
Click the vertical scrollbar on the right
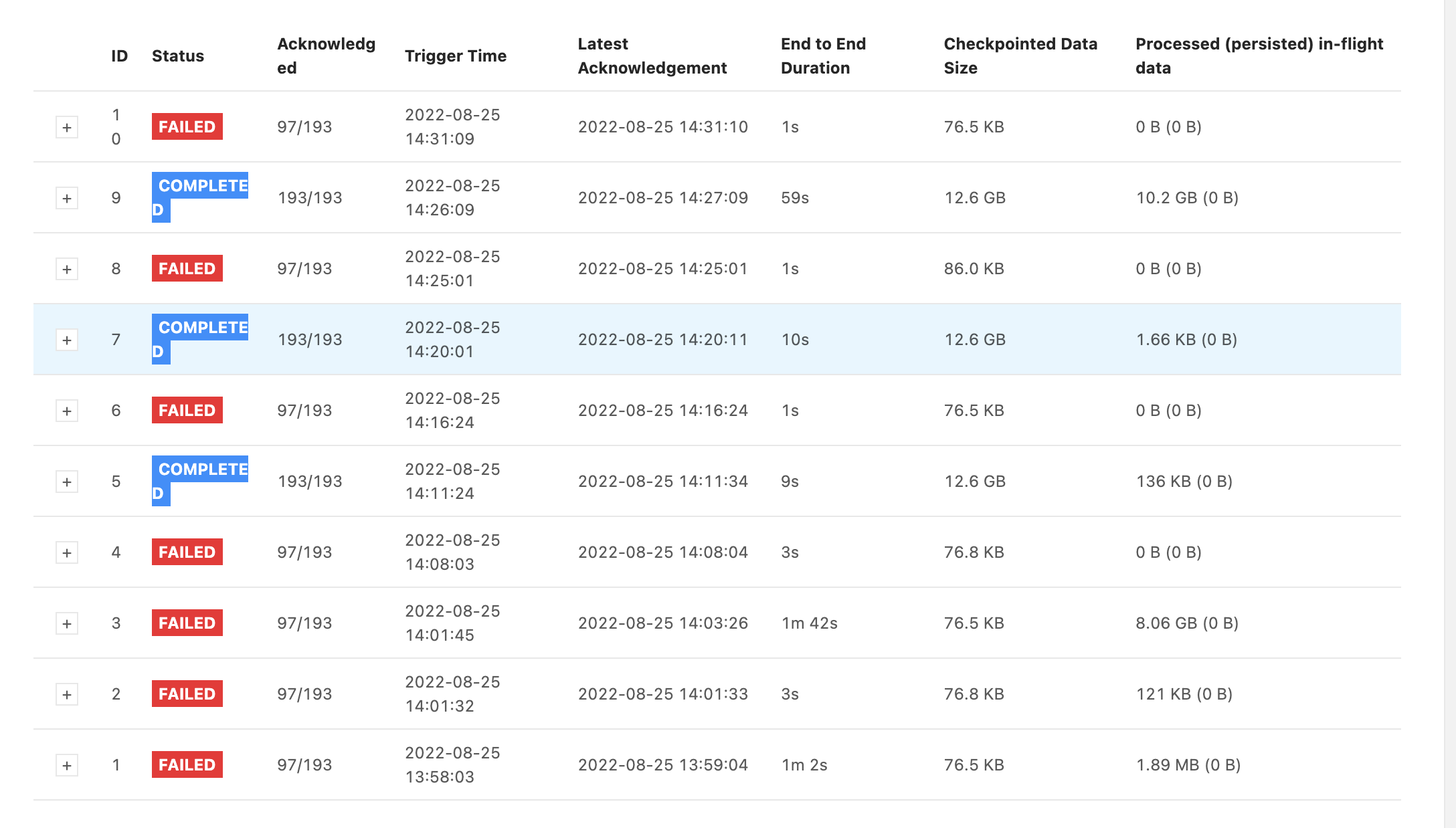point(1449,414)
